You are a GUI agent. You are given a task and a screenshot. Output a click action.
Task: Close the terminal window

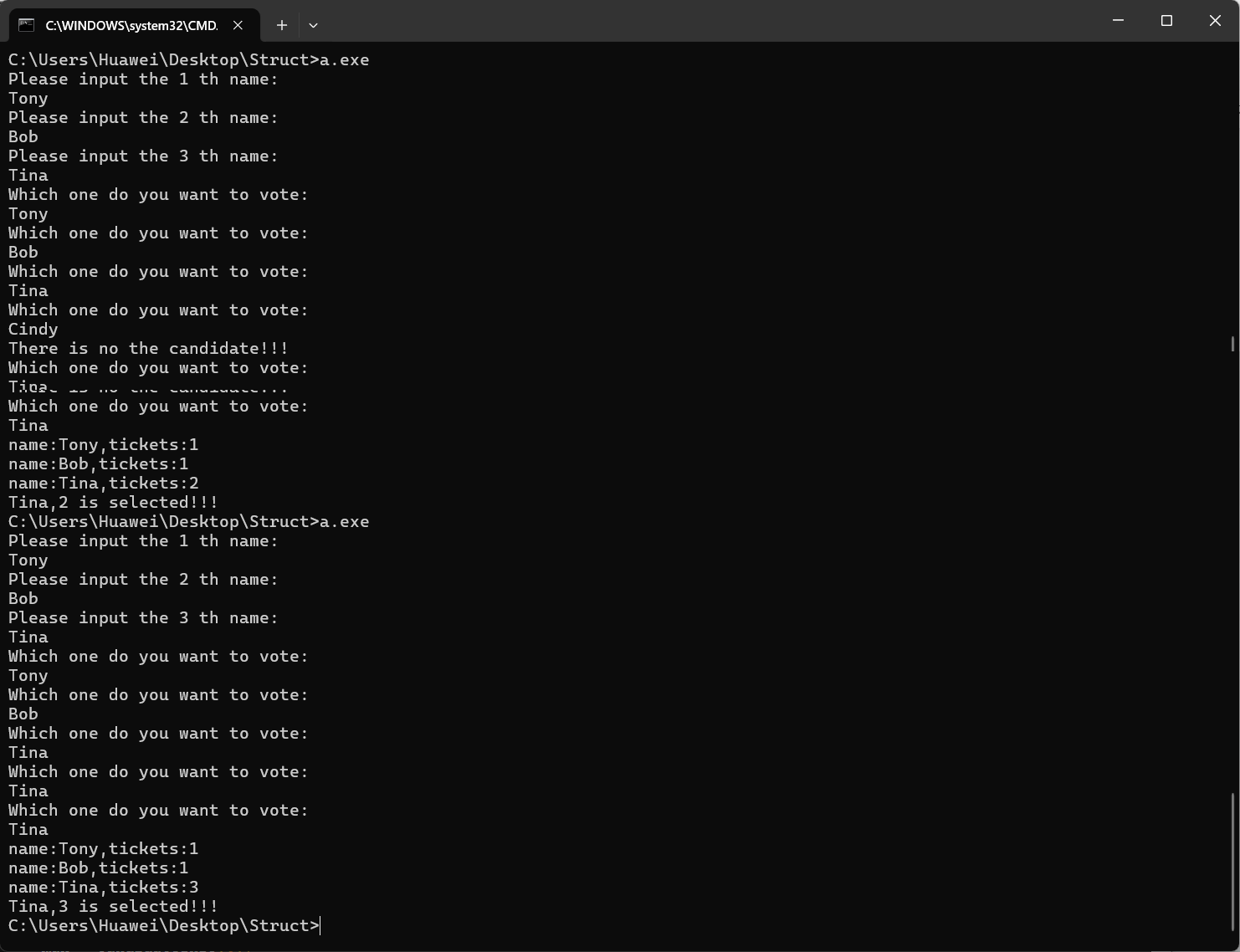coord(1215,20)
